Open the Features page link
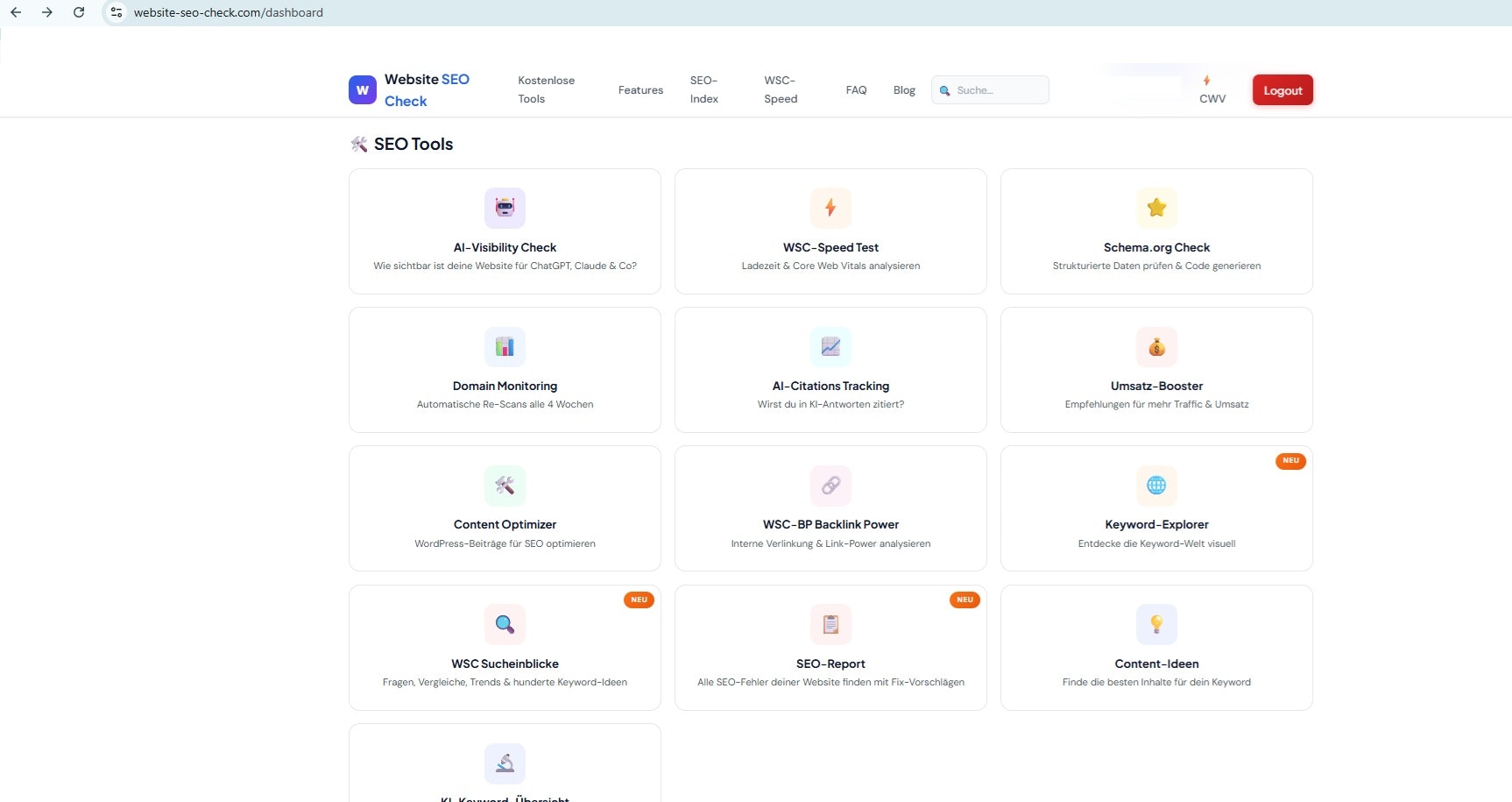The width and height of the screenshot is (1512, 802). pyautogui.click(x=640, y=89)
